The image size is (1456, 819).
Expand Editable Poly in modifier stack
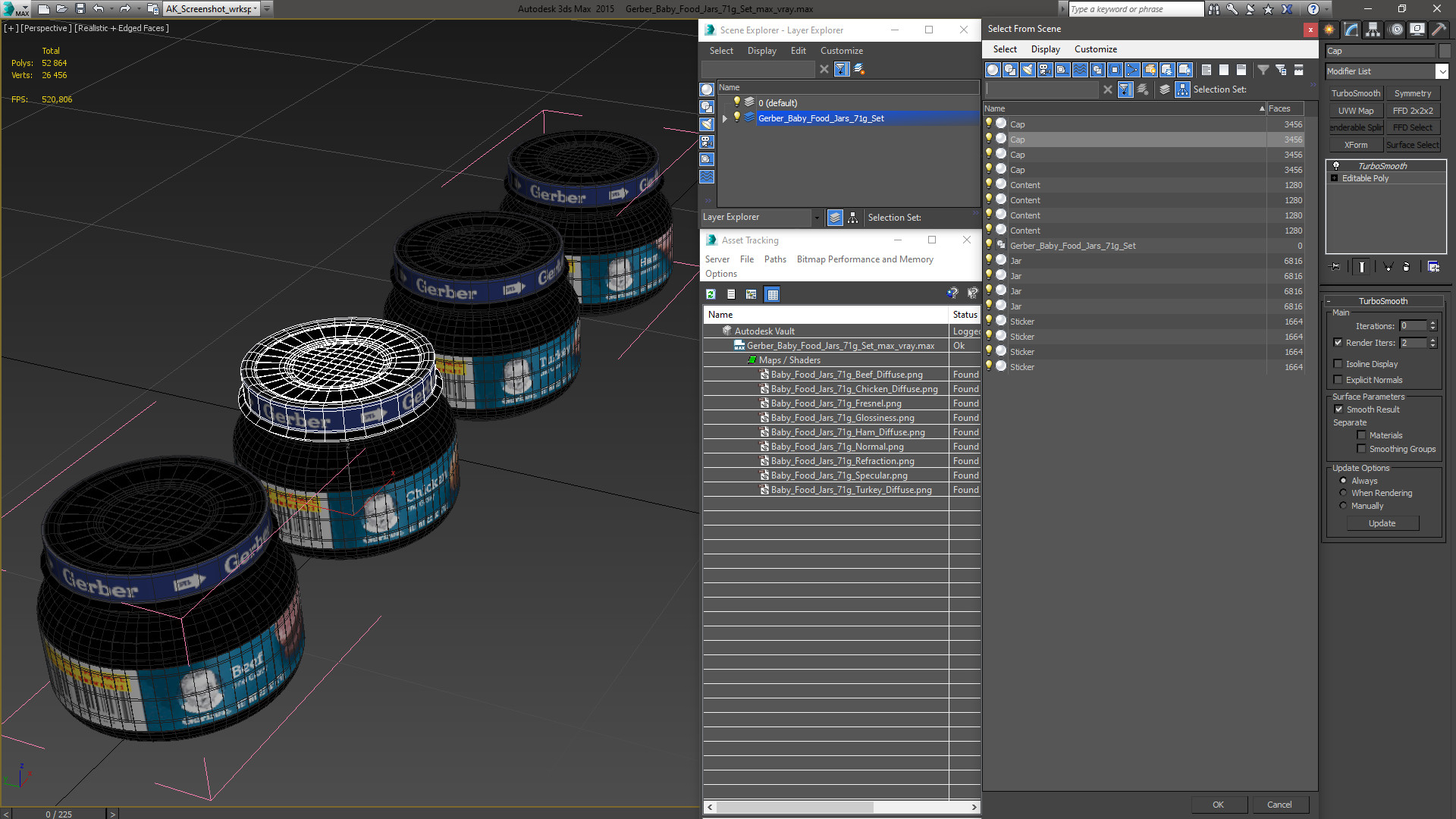pos(1335,178)
